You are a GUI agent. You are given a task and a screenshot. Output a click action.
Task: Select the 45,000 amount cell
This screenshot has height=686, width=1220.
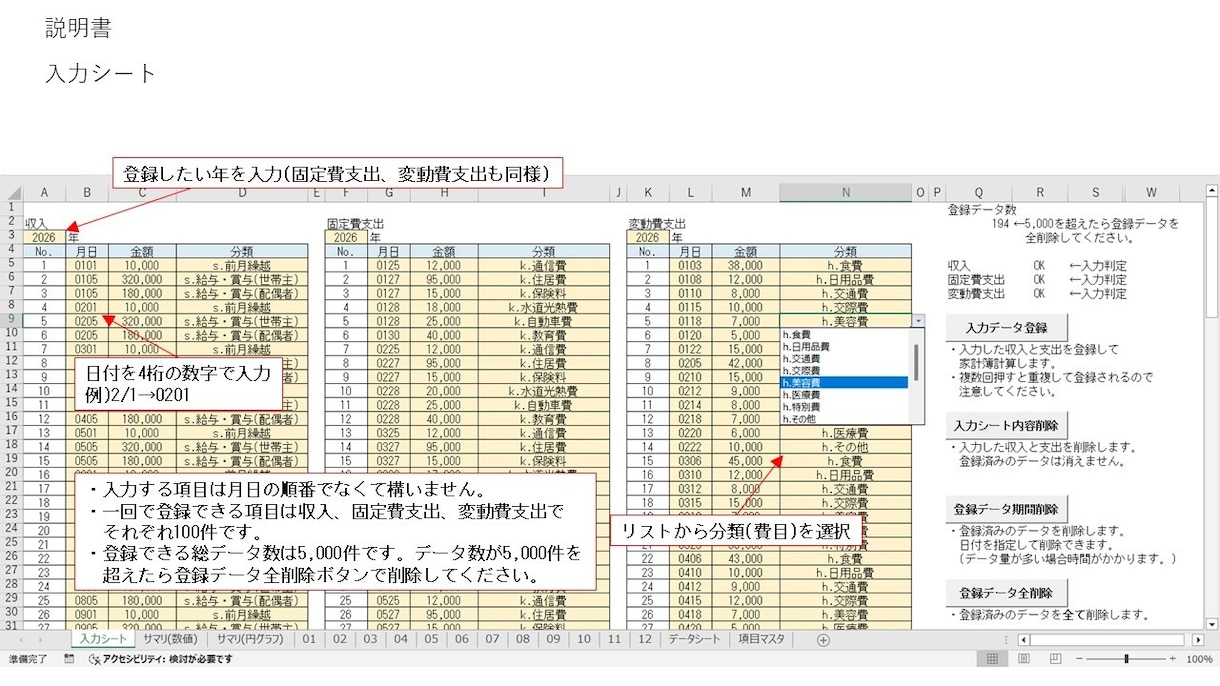click(x=745, y=461)
